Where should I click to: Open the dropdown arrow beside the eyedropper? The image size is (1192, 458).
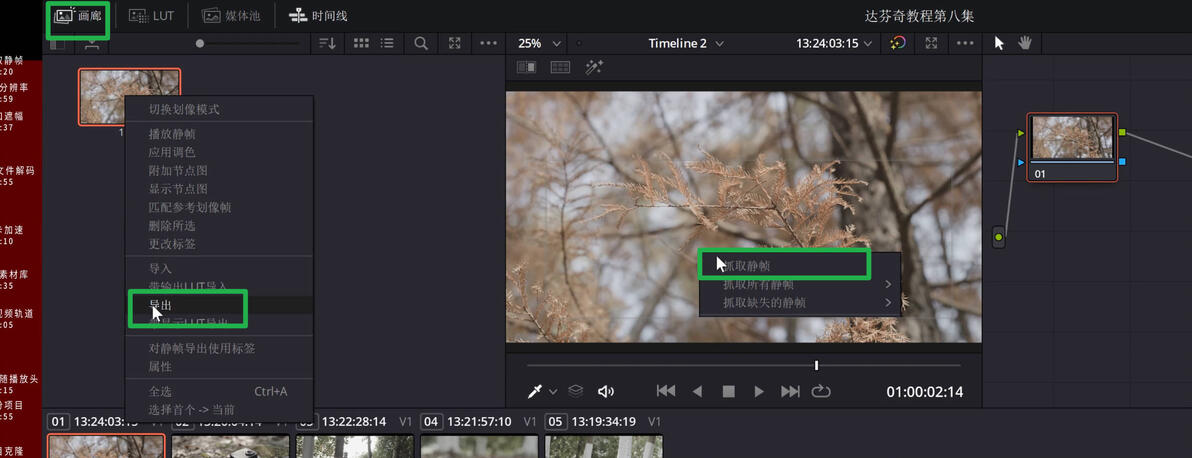[553, 392]
